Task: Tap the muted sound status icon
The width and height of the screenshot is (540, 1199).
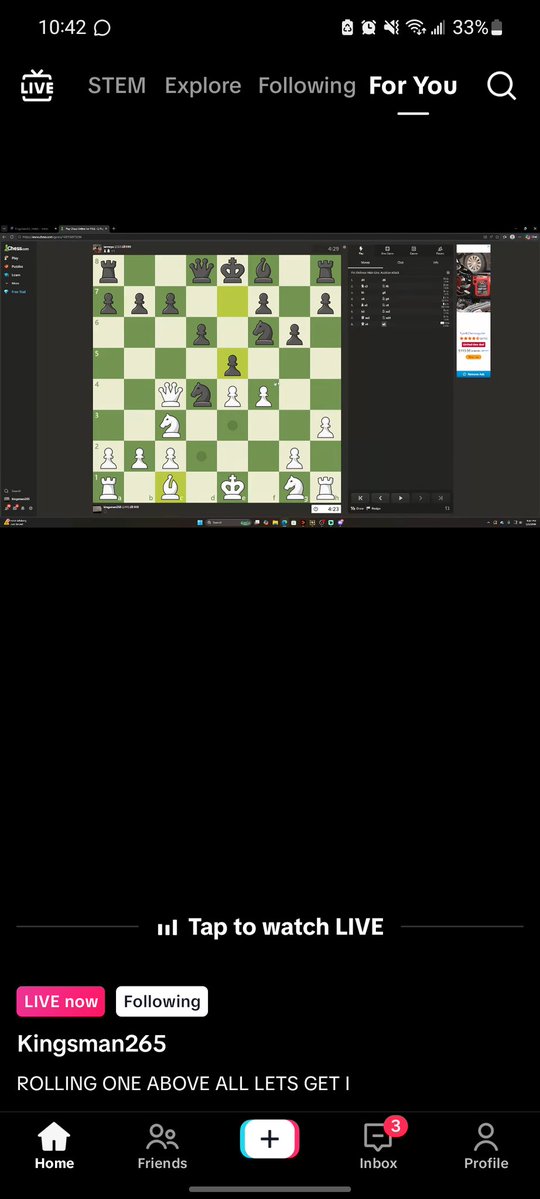Action: 391,28
